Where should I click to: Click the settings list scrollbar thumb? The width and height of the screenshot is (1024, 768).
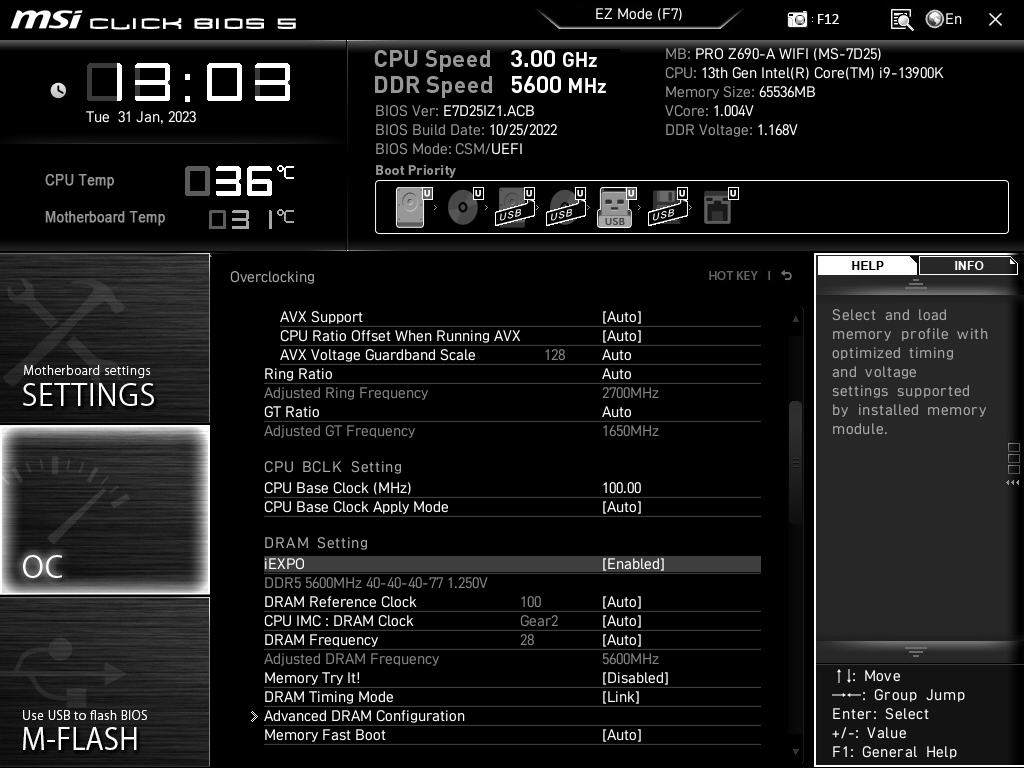pyautogui.click(x=795, y=462)
